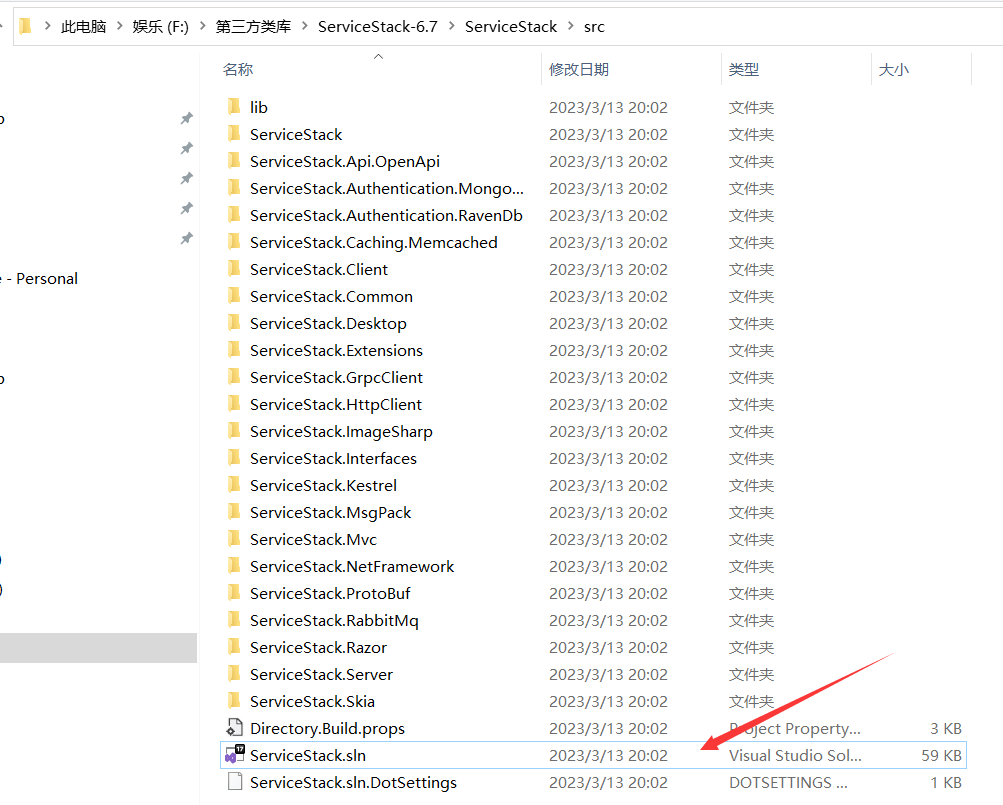
Task: Expand the chevron after 此电脑 in path
Action: pyautogui.click(x=120, y=26)
